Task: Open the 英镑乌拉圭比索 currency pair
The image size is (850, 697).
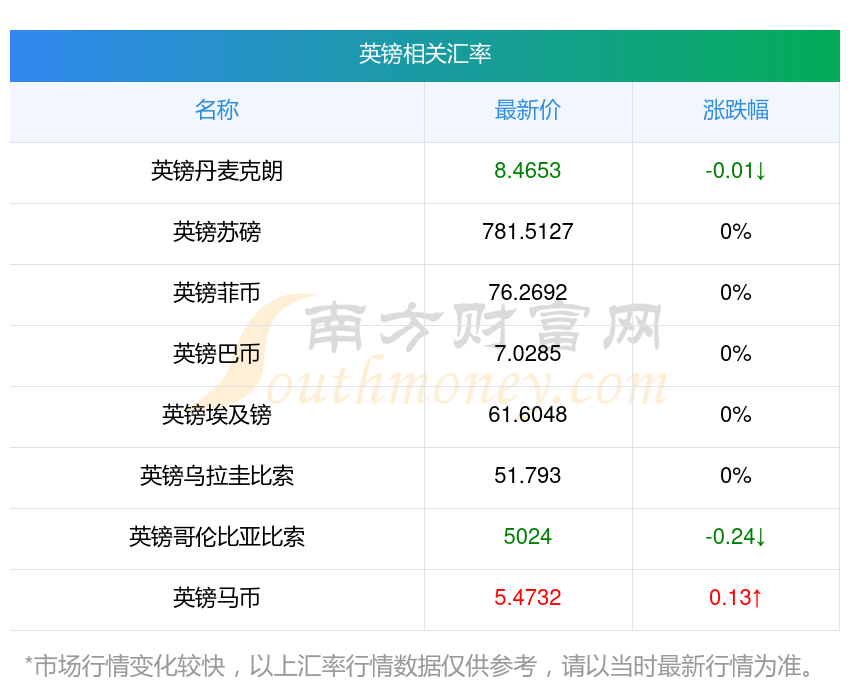Action: click(217, 476)
